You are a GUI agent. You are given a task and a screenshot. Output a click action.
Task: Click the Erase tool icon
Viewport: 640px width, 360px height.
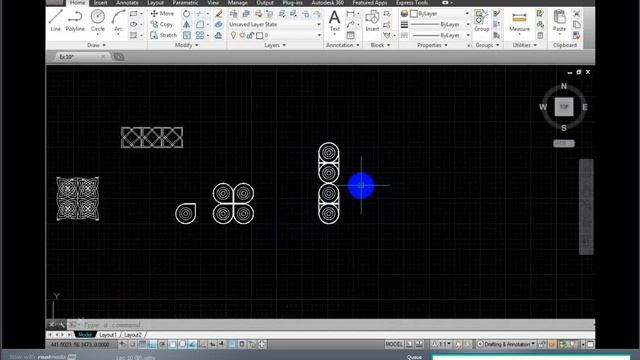218,13
